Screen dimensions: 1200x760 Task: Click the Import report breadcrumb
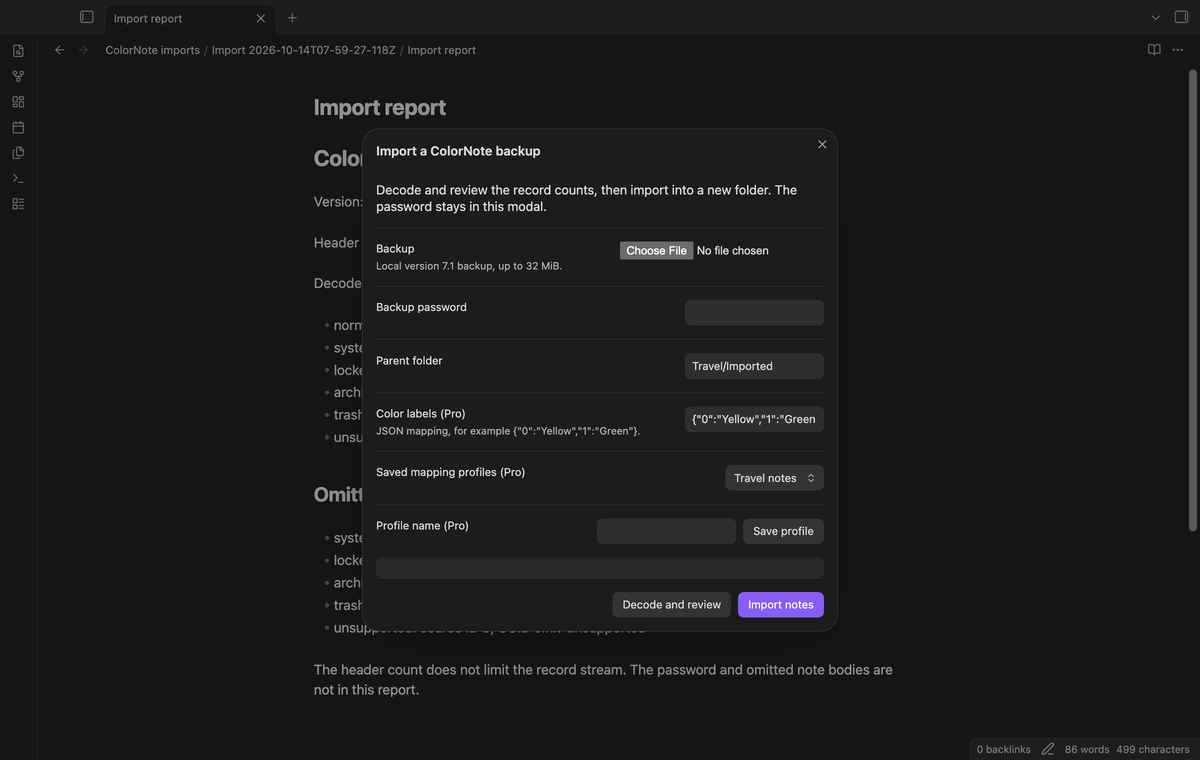coord(441,50)
